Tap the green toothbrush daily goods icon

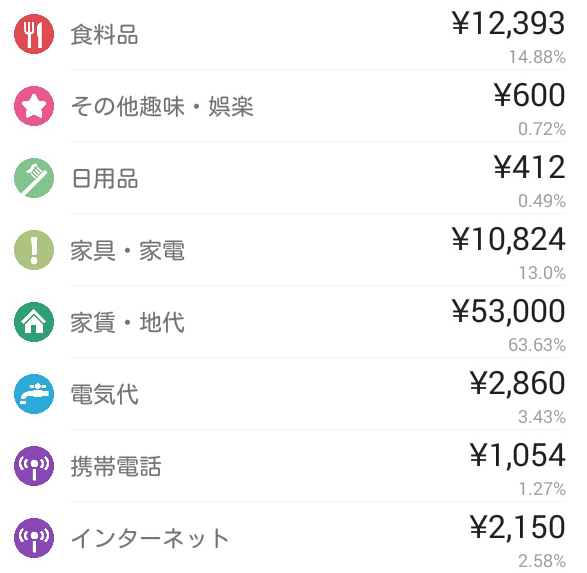pyautogui.click(x=34, y=178)
